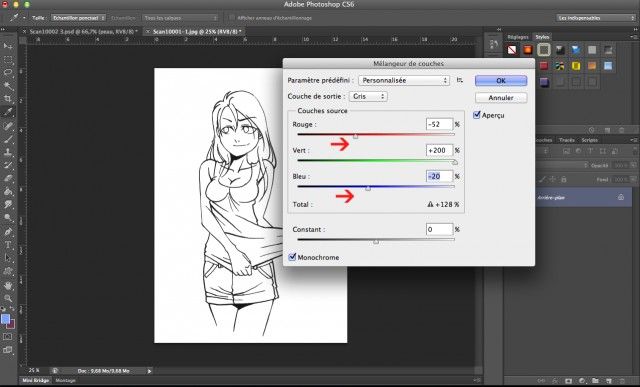
Task: Select the Dodge tool
Action: (8, 218)
